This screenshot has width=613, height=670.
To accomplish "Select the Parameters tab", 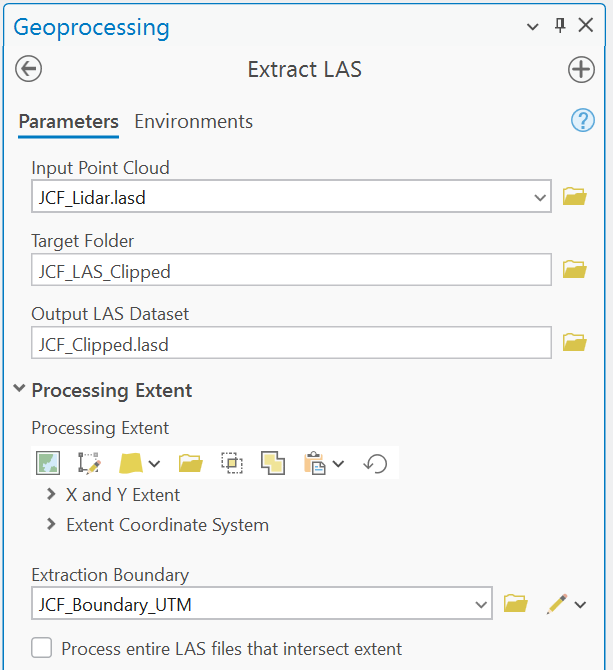I will [68, 121].
